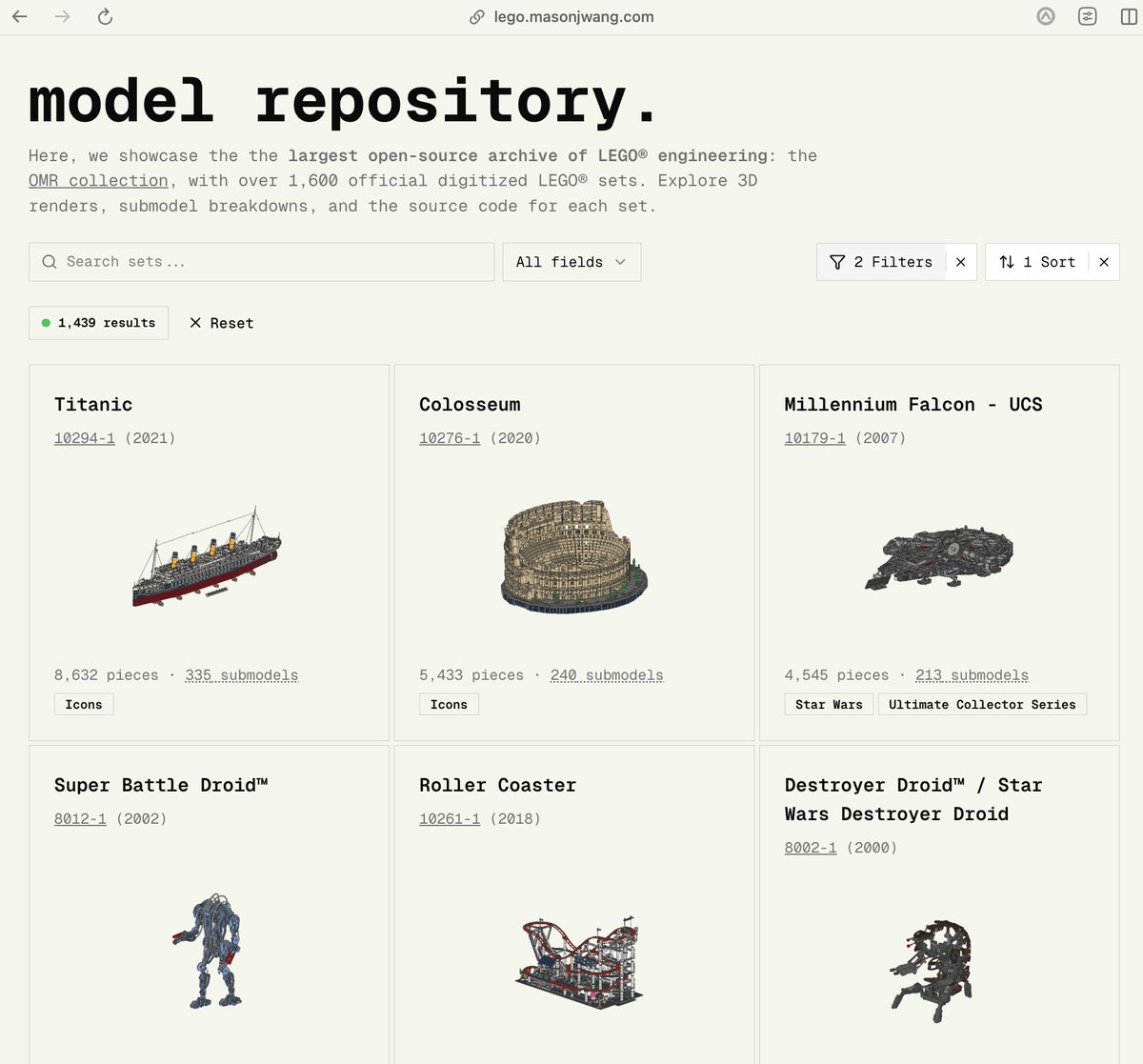Viewport: 1143px width, 1064px height.
Task: Click the Destroyer Droid / Star Wars title
Action: click(913, 800)
